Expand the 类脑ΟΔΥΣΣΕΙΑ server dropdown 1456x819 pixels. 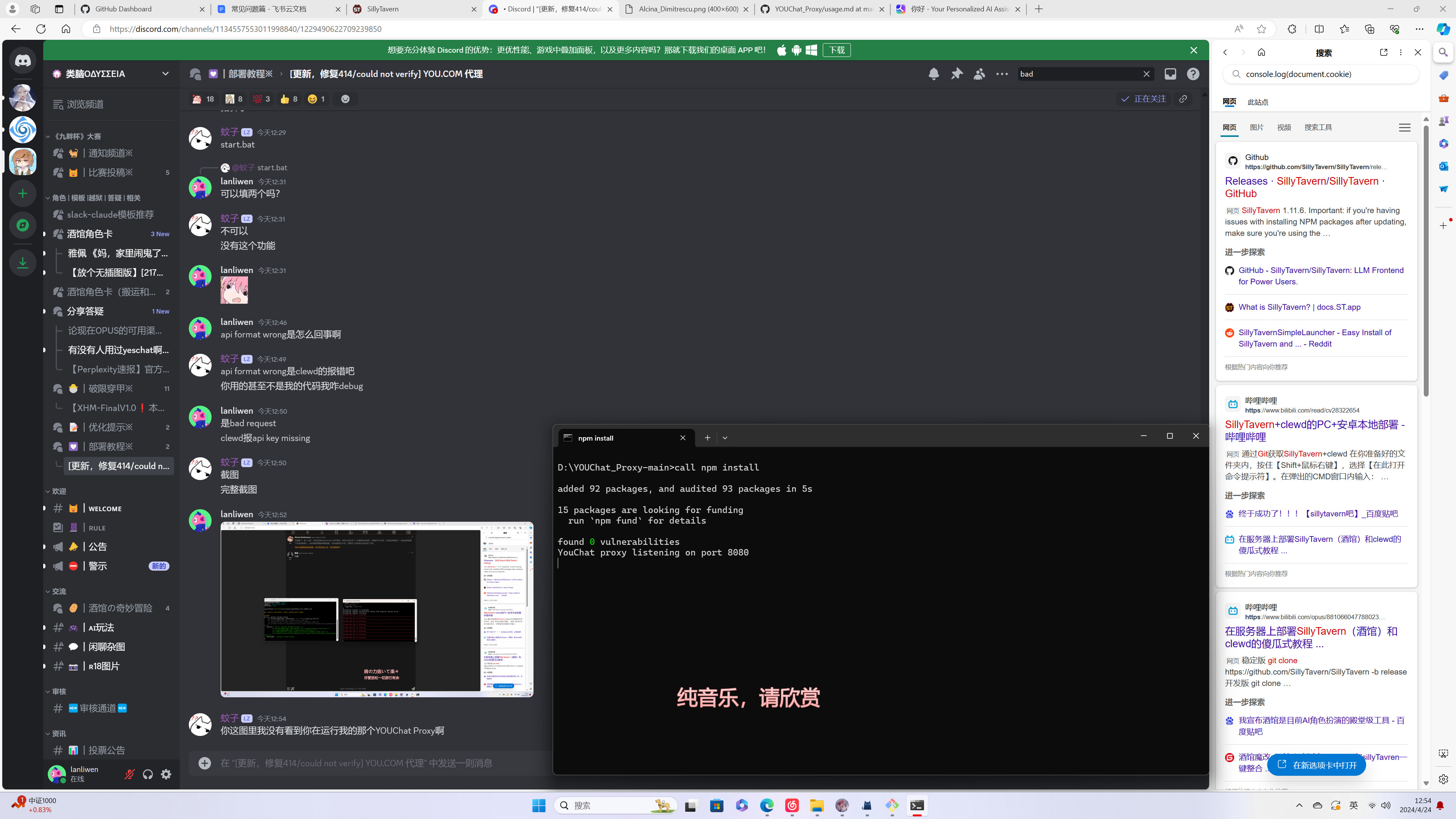(166, 74)
